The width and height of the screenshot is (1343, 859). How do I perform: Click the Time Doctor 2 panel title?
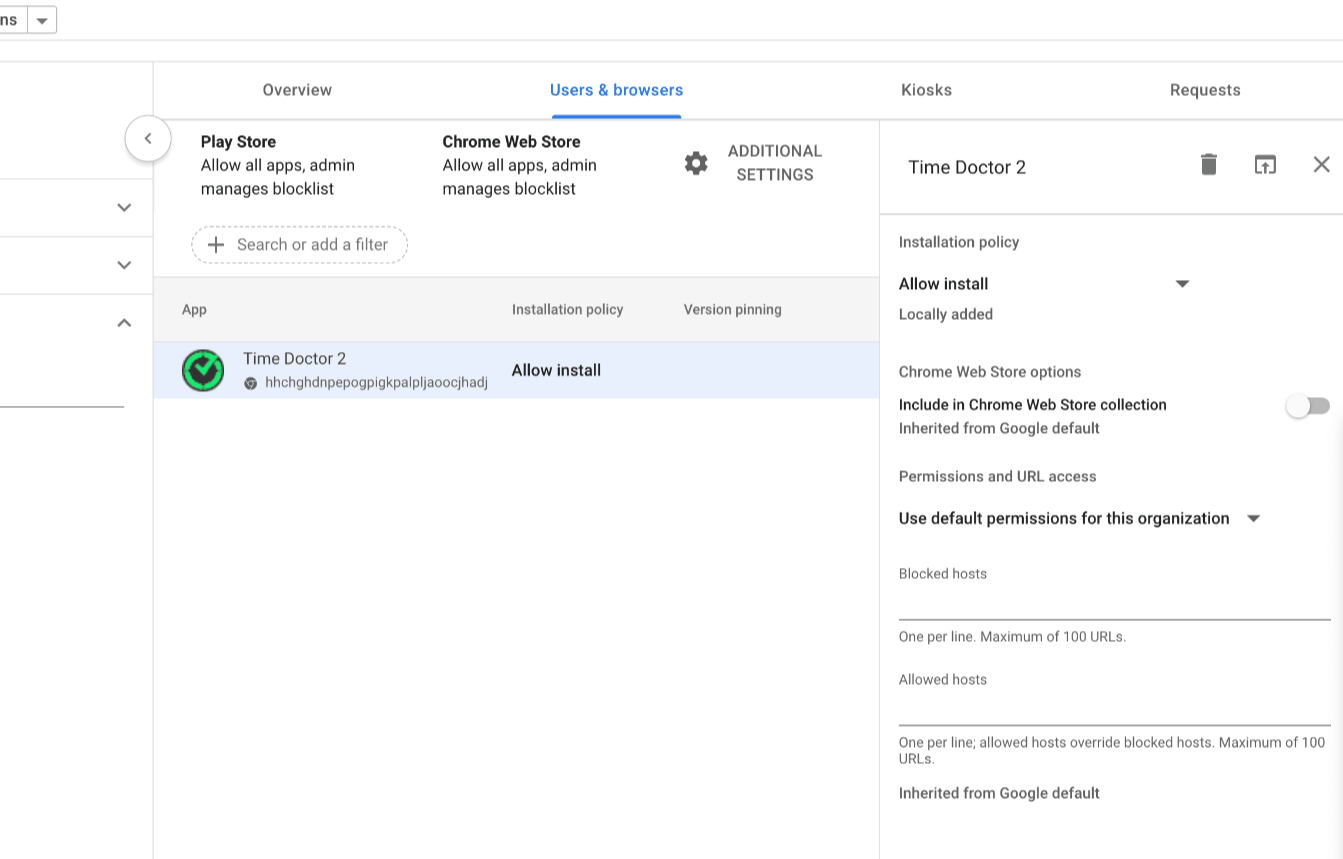point(967,167)
